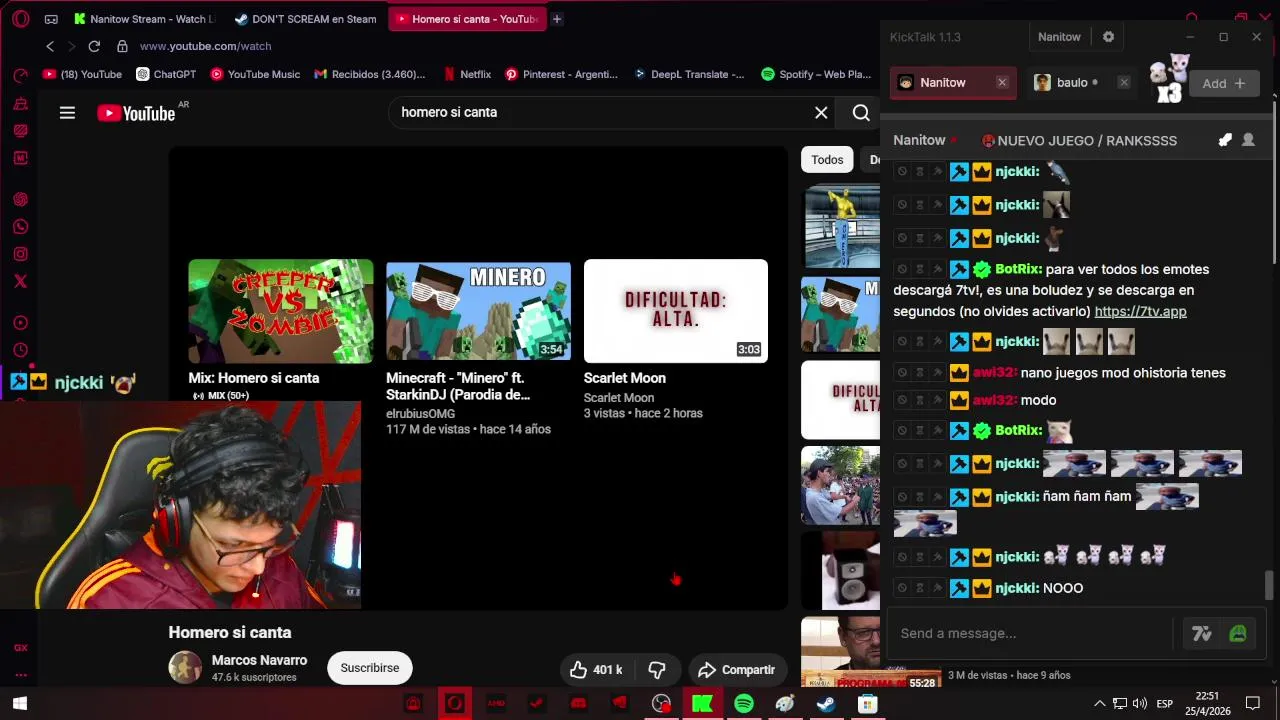The image size is (1280, 720).
Task: Open the ChatGPT bookmark
Action: (166, 74)
